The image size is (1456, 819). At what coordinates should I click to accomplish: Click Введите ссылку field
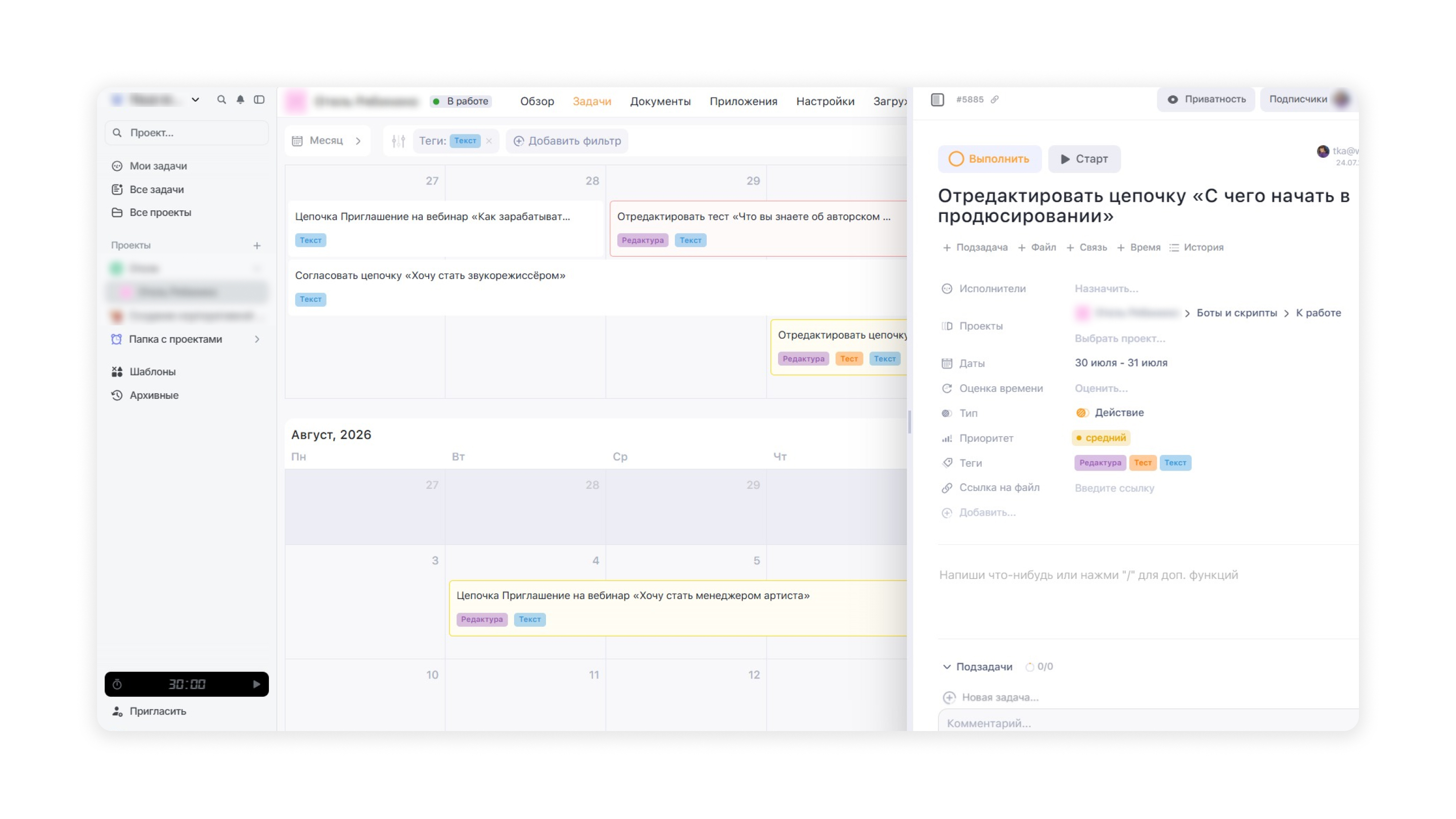(x=1114, y=488)
